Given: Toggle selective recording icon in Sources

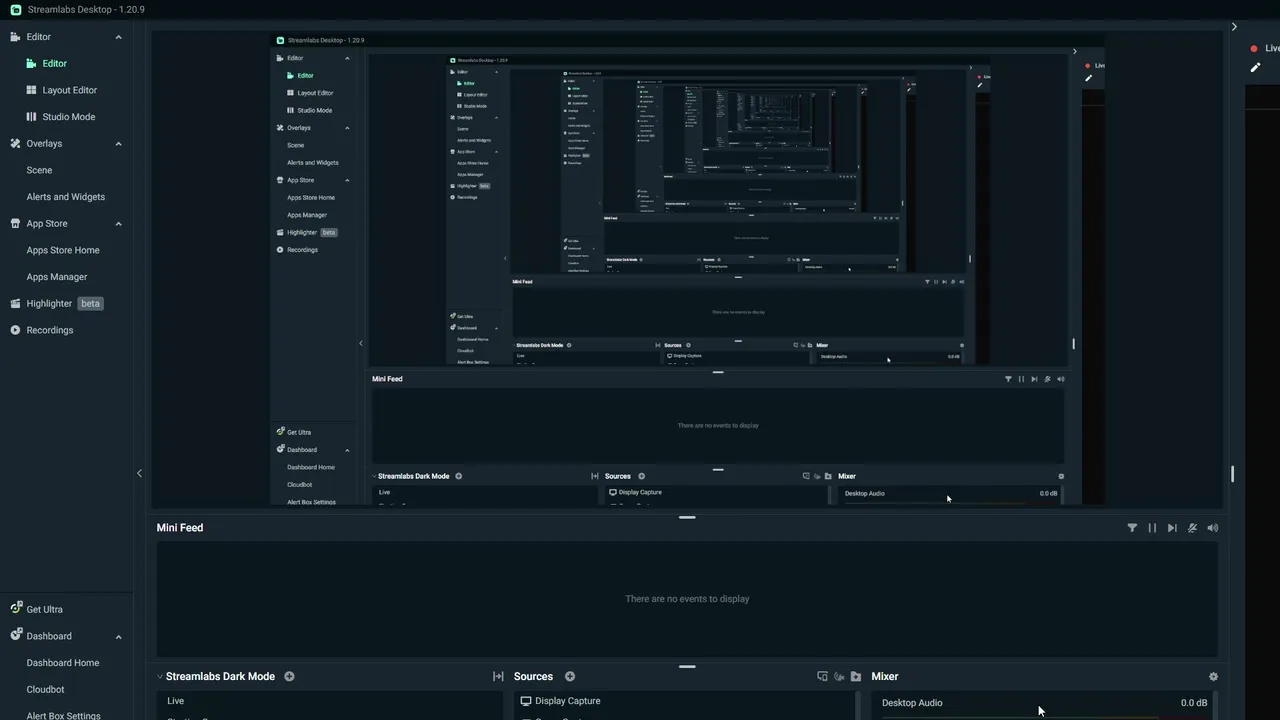Looking at the screenshot, I should coord(822,676).
